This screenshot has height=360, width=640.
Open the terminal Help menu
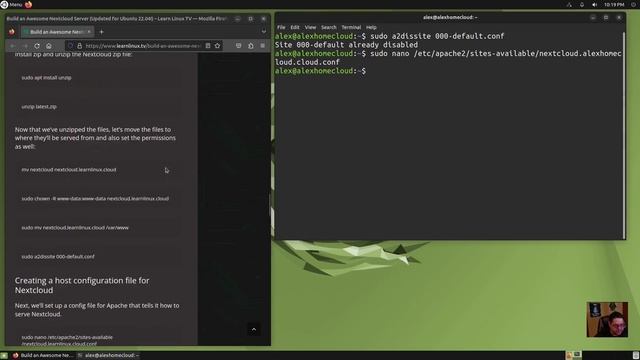(x=371, y=27)
